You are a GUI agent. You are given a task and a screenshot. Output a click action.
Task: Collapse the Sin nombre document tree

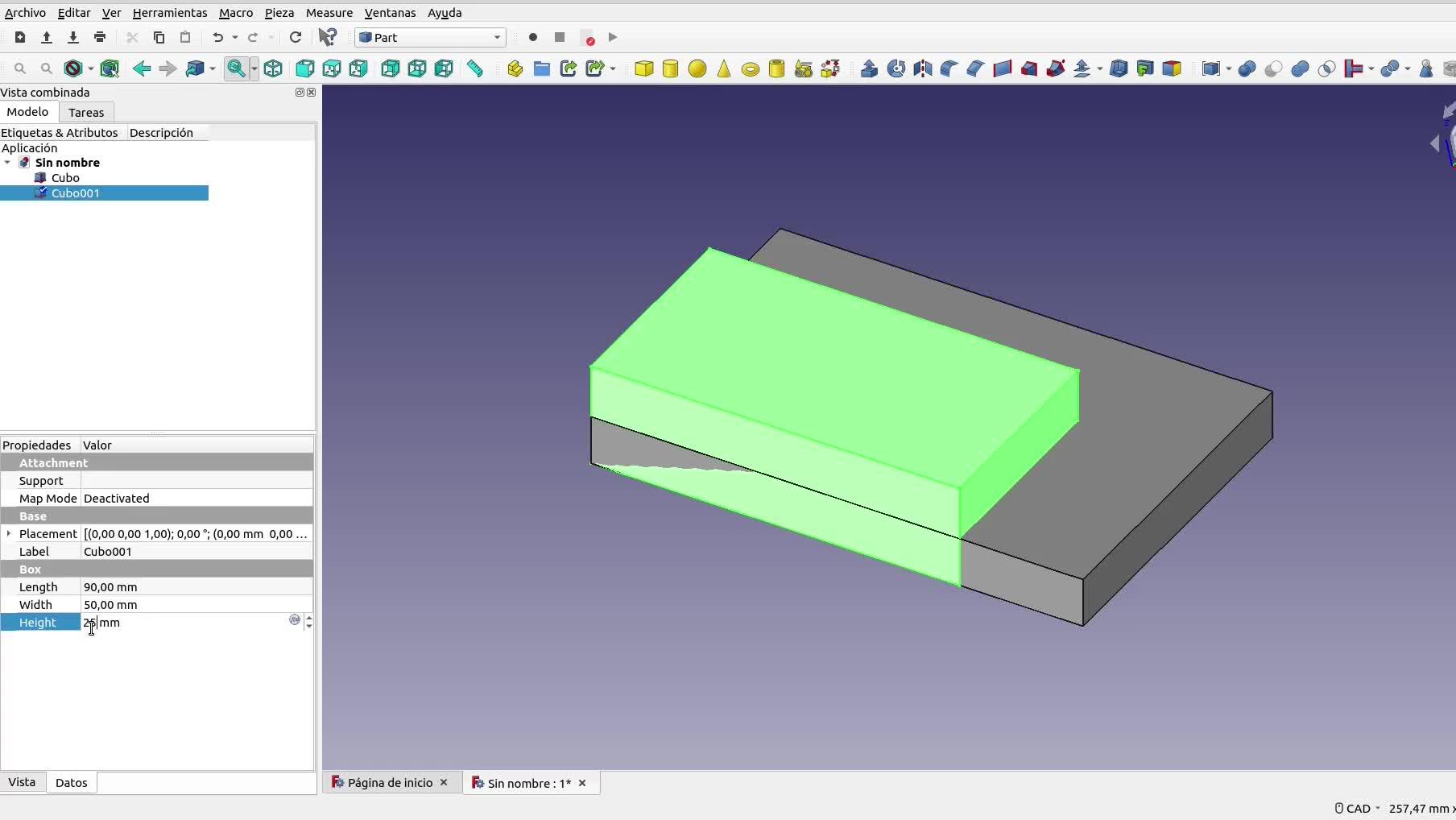point(8,163)
